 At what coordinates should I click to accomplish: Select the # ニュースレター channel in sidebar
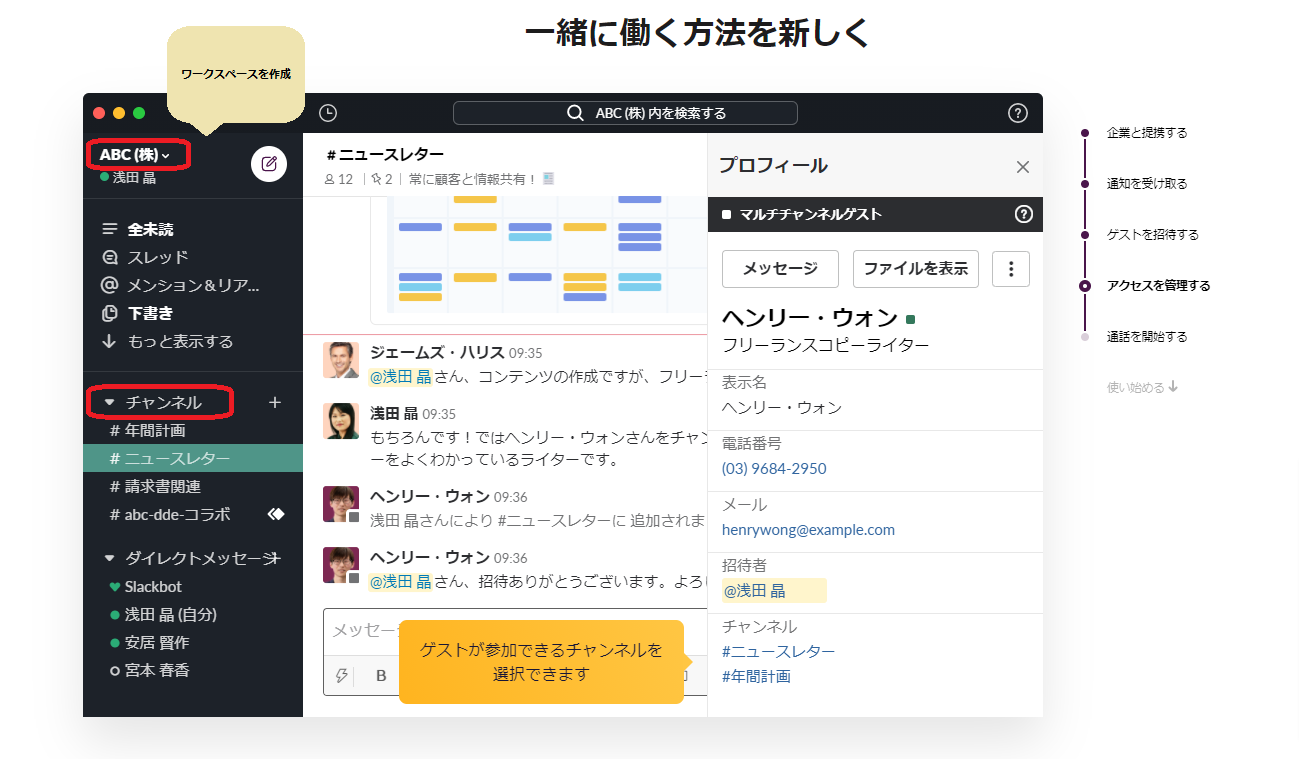coord(192,458)
